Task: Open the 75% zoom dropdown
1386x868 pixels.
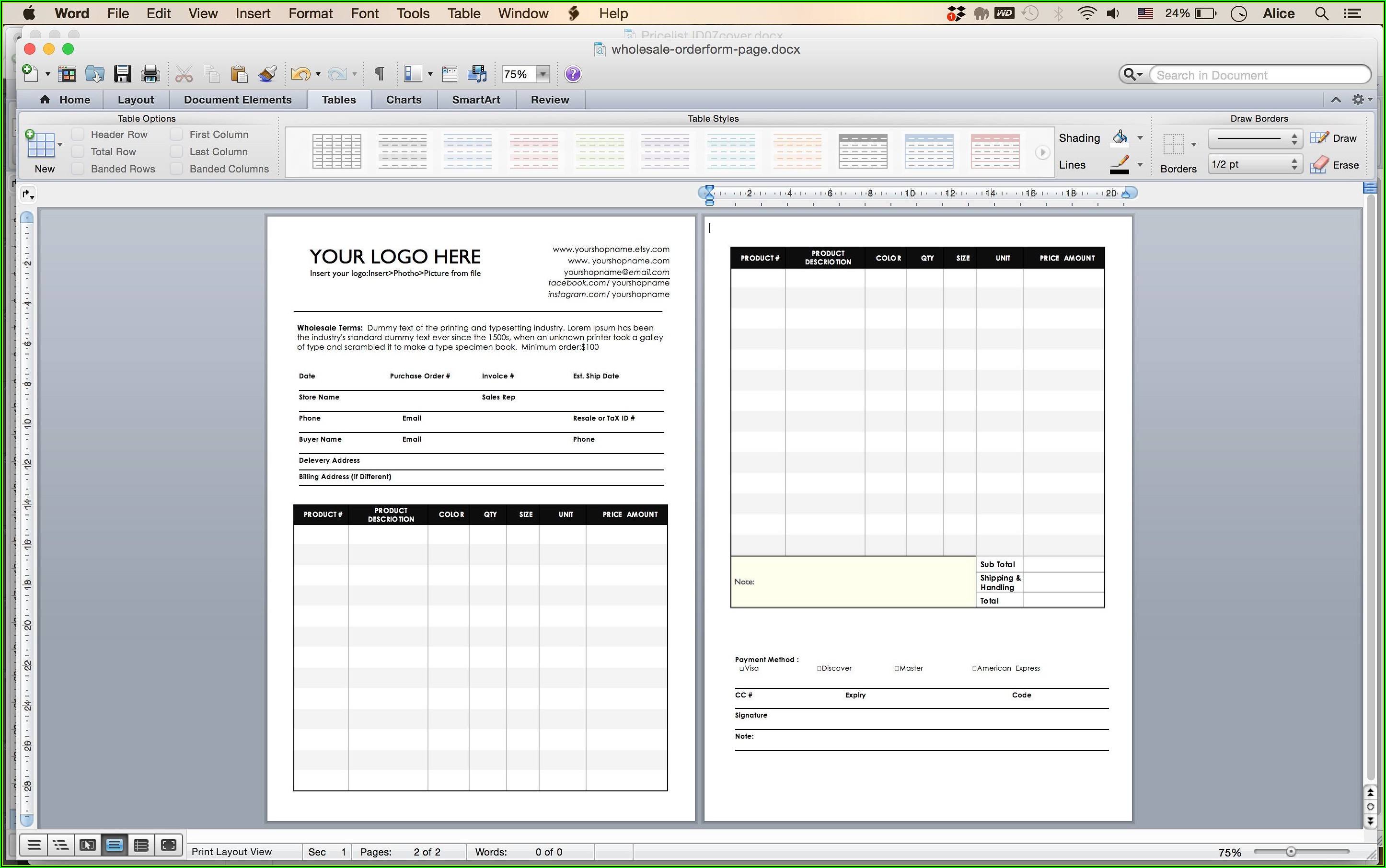Action: tap(542, 74)
